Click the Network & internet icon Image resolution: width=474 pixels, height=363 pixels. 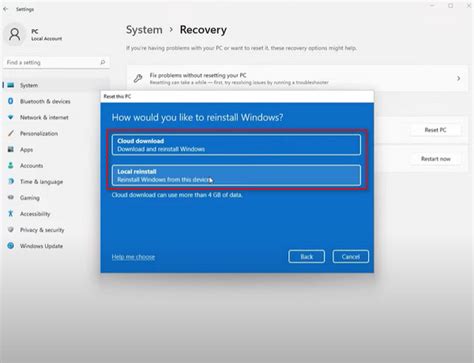pyautogui.click(x=11, y=117)
